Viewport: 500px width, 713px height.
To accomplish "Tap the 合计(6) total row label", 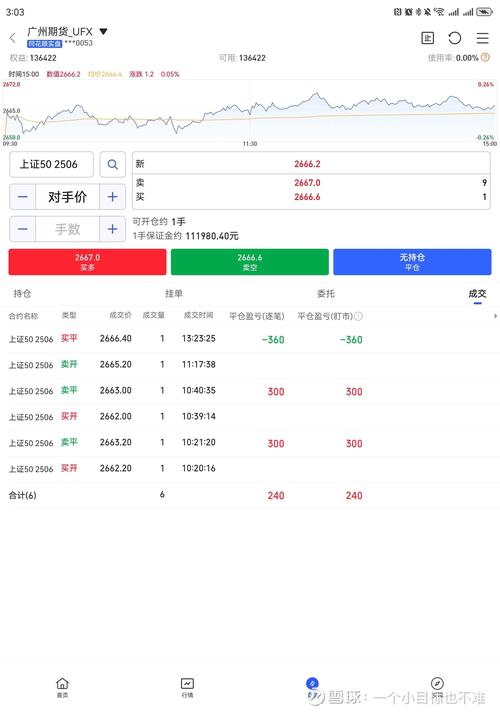I will [x=22, y=495].
